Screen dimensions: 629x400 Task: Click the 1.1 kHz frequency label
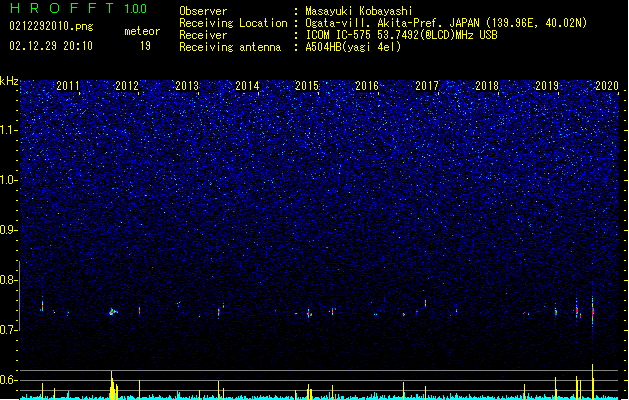pos(9,130)
